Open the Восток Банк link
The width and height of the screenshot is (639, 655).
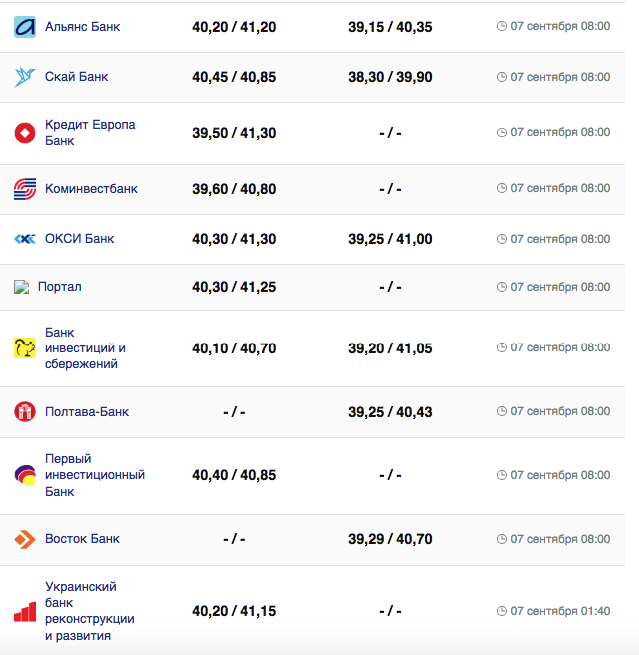click(82, 539)
